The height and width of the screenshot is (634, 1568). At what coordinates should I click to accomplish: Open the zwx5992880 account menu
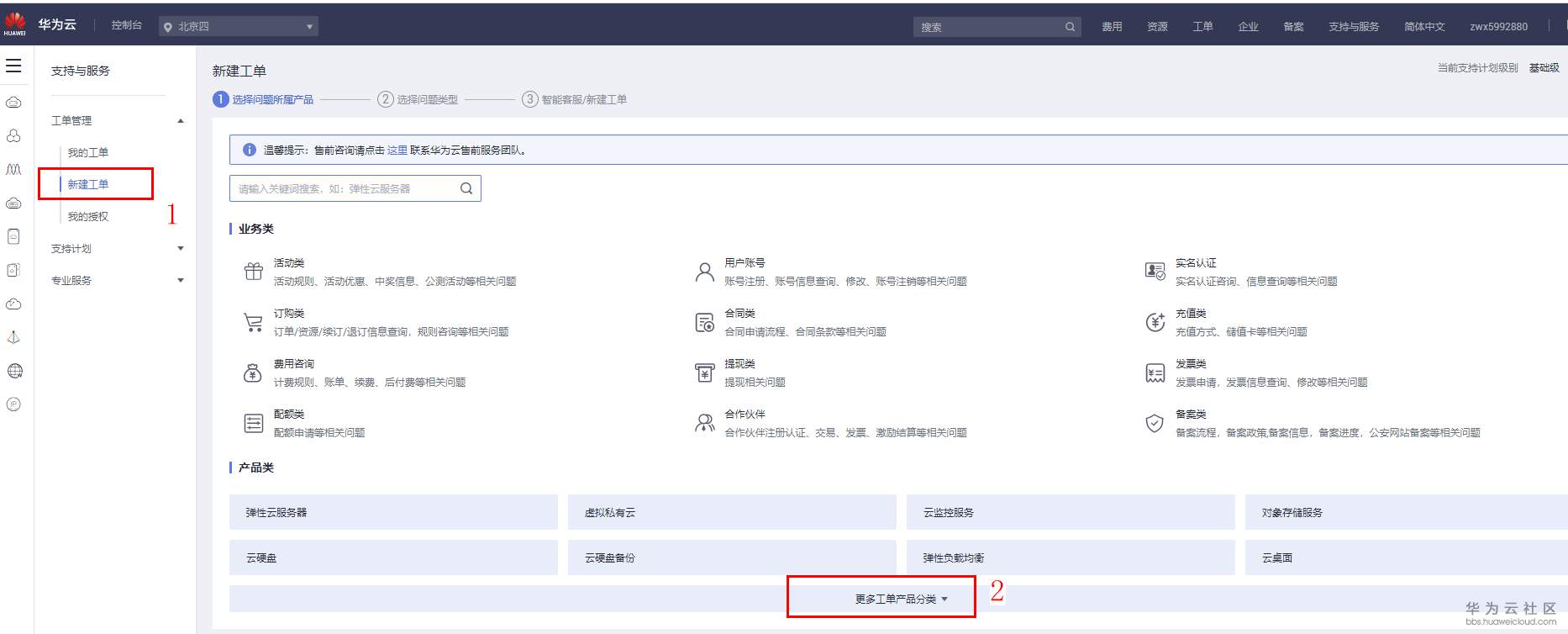1498,27
